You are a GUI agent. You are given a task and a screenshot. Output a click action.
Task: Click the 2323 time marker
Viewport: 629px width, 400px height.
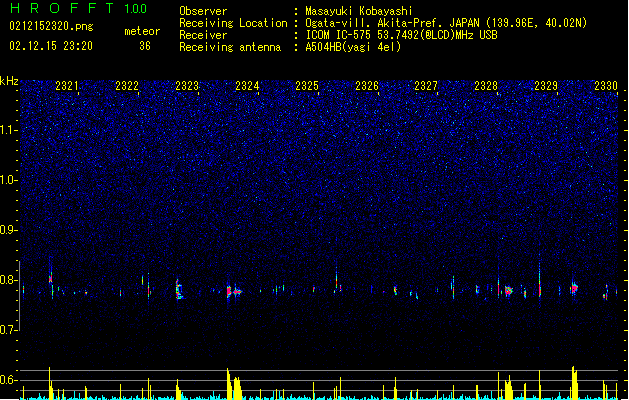click(187, 86)
